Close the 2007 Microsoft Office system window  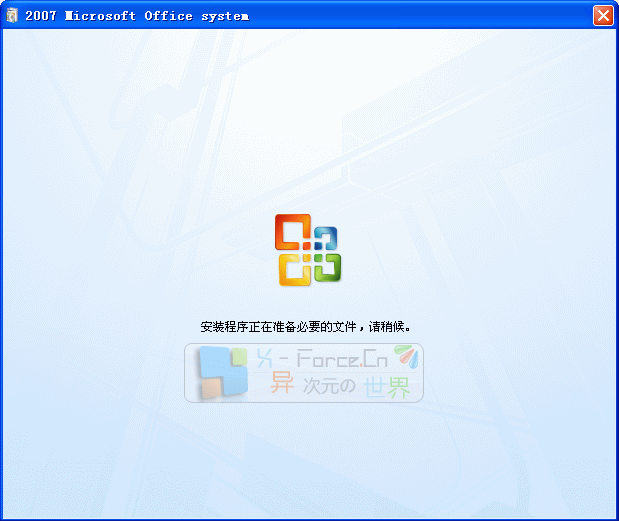point(603,16)
